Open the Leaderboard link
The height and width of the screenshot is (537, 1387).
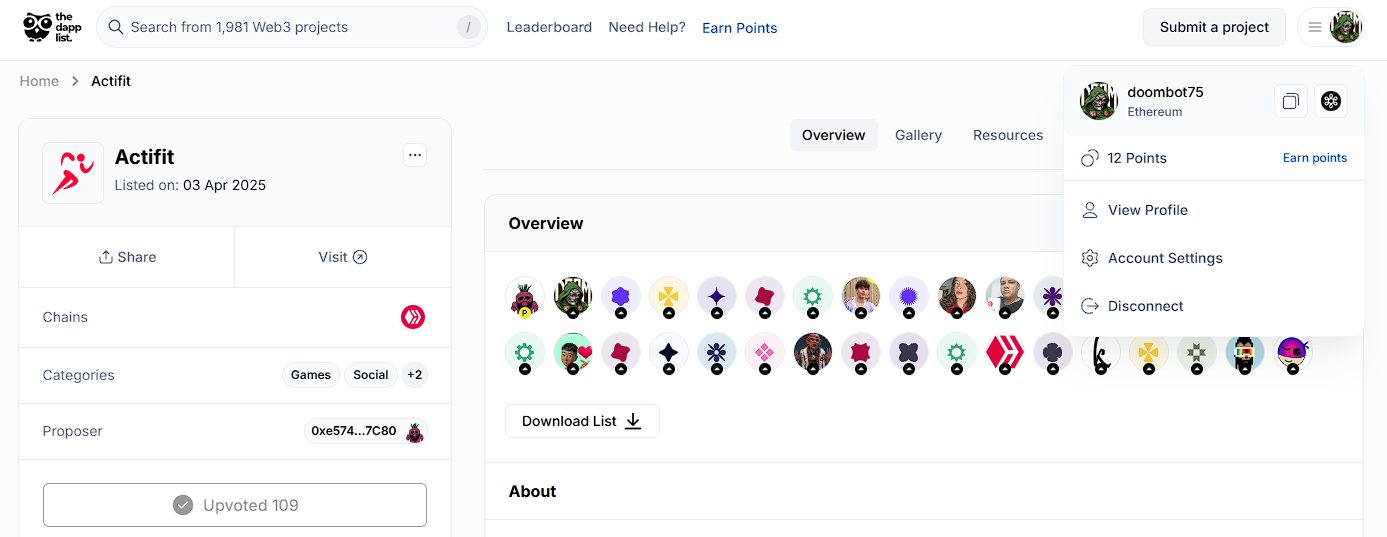(x=549, y=27)
